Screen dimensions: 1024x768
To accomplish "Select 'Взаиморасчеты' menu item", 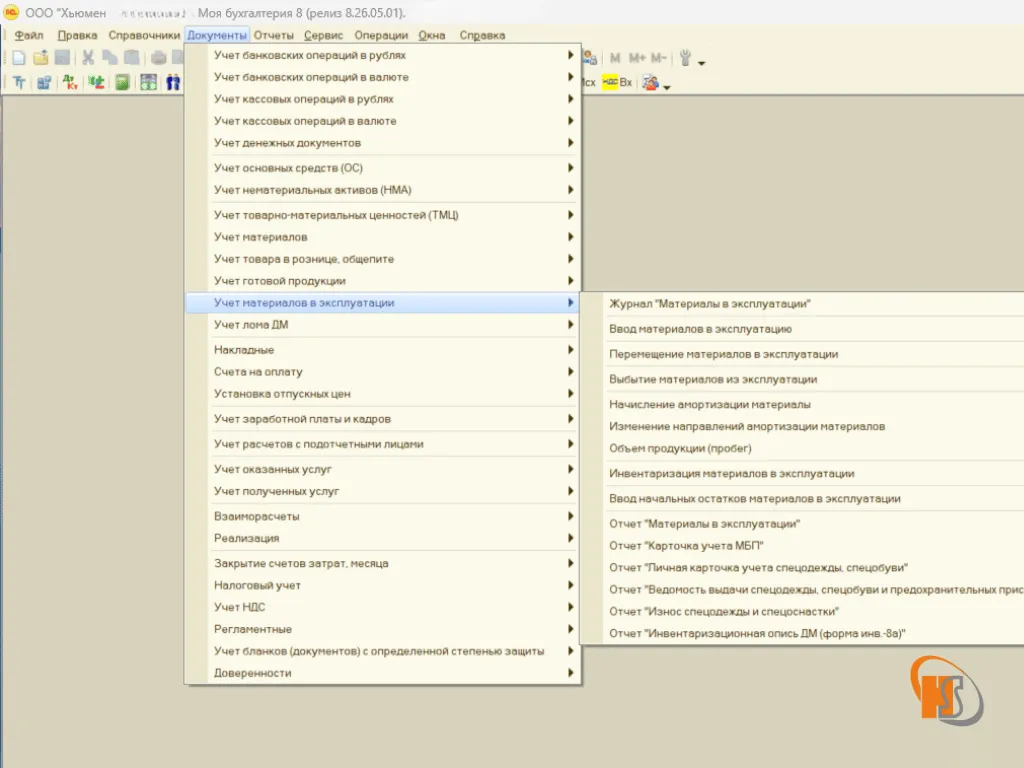I will pyautogui.click(x=383, y=516).
